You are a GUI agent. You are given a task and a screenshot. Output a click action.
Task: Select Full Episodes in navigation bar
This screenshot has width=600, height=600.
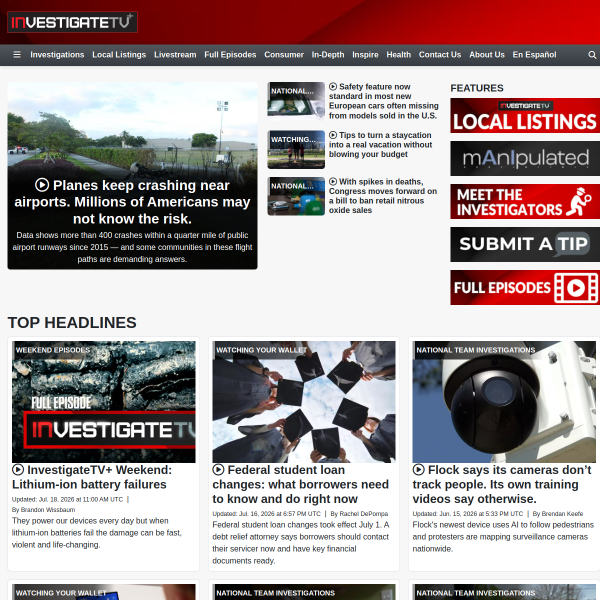tap(230, 55)
